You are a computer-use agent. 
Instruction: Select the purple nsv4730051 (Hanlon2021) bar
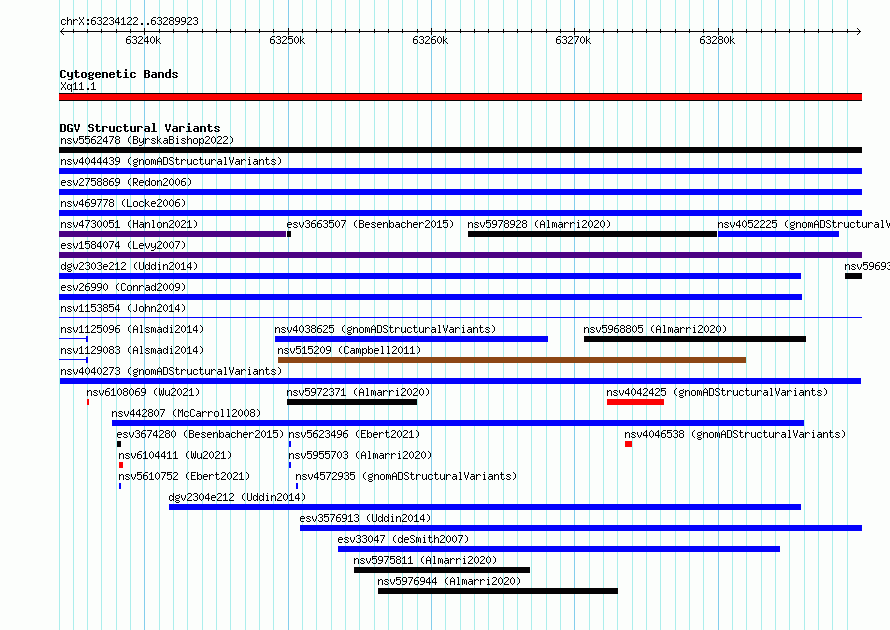click(x=173, y=234)
